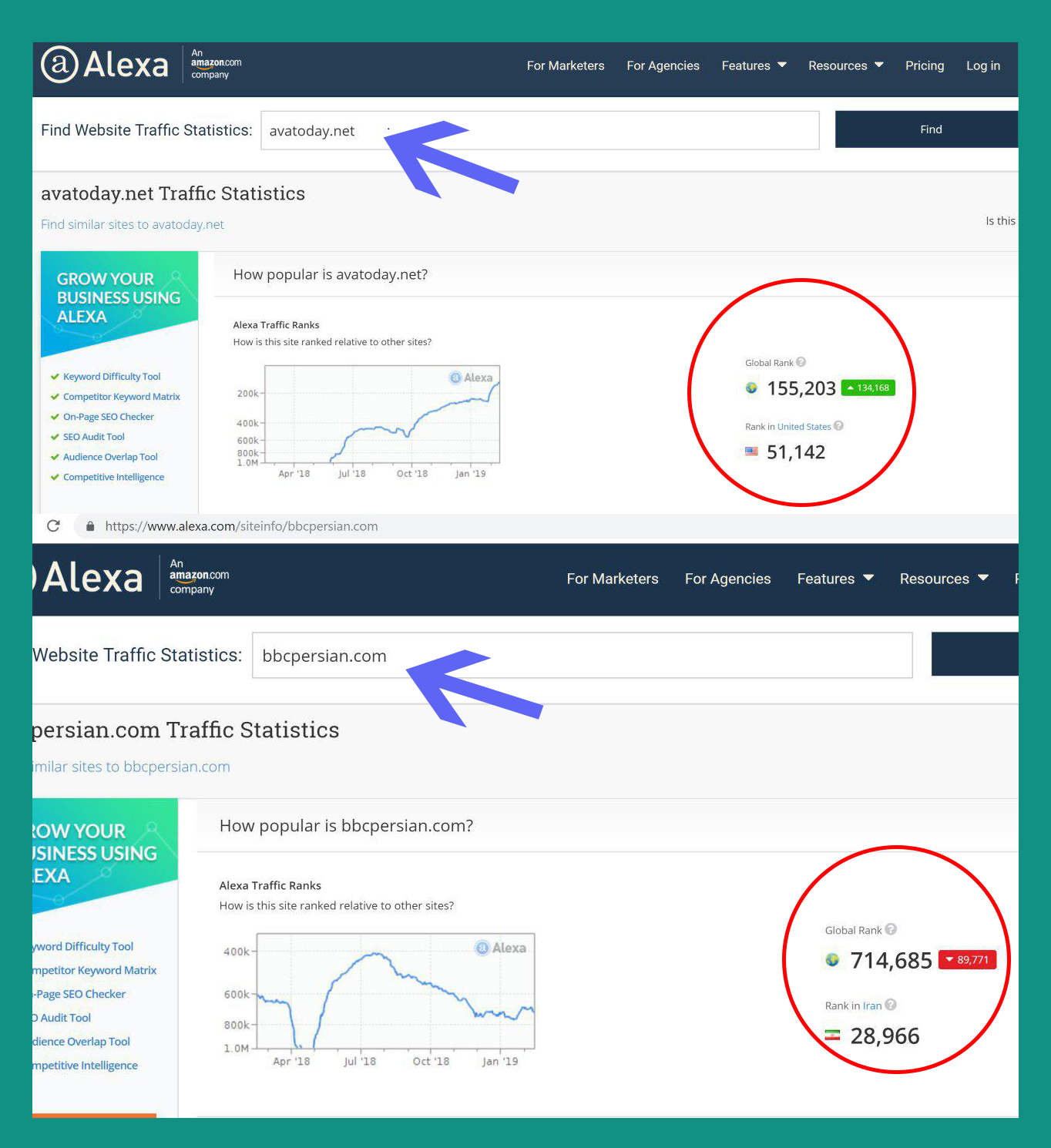Open For Agencies in the lower nav
The width and height of the screenshot is (1051, 1148).
pos(727,579)
